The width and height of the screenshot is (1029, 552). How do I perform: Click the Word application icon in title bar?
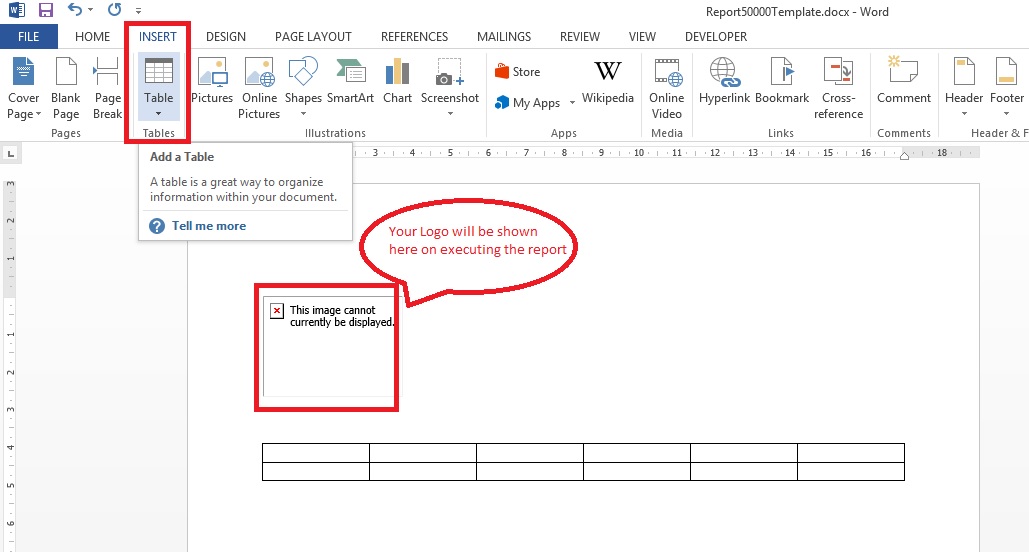16,10
